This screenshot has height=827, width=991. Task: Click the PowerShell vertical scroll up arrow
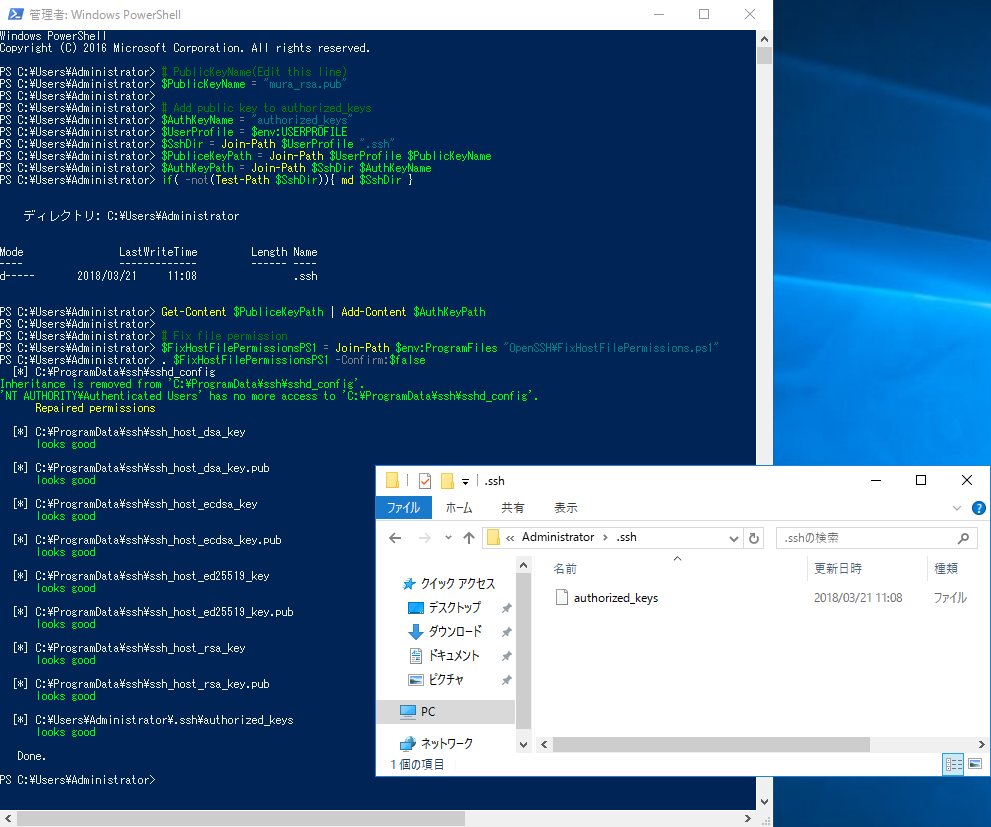(764, 39)
